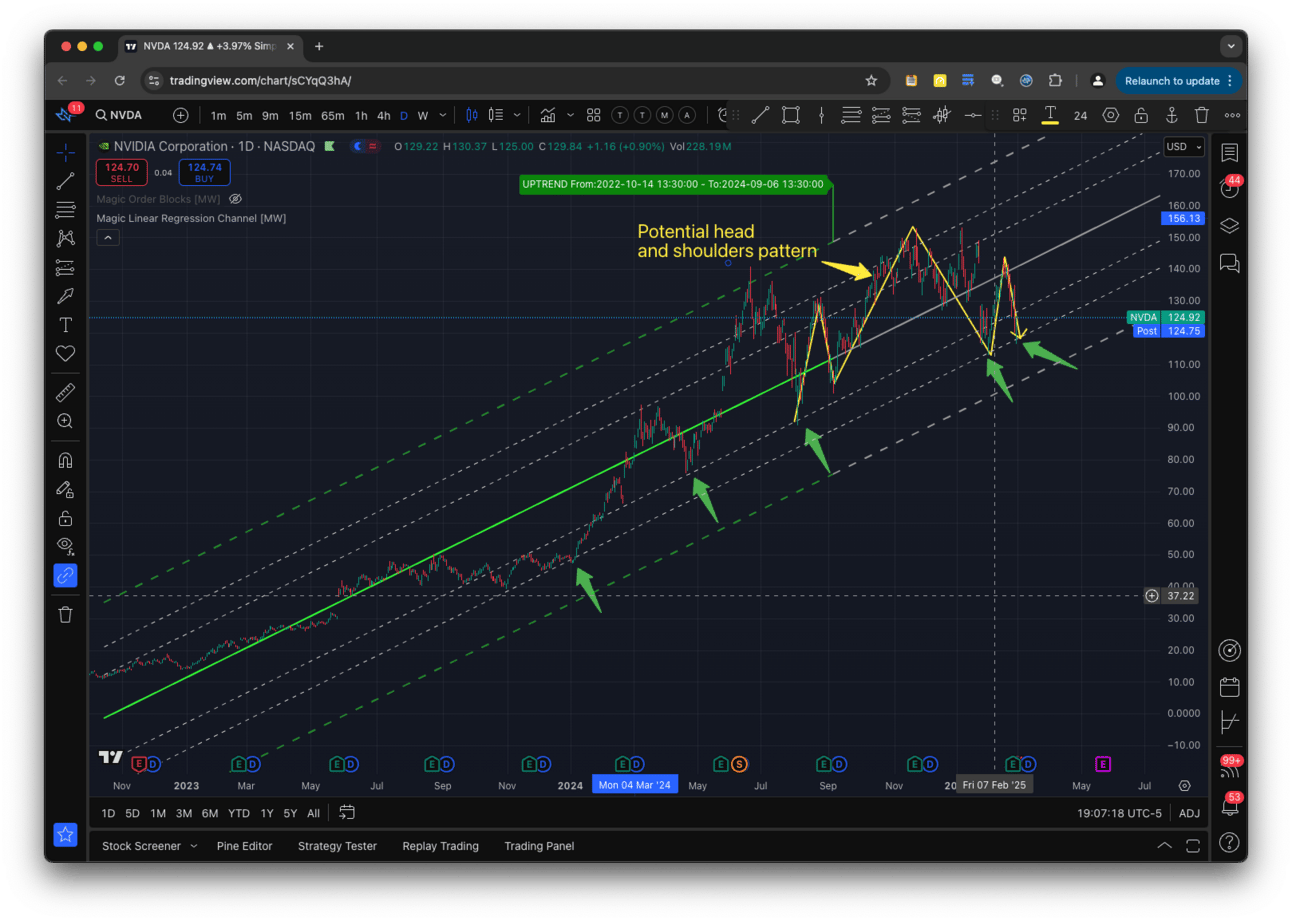The width and height of the screenshot is (1292, 921).
Task: Select the text annotation tool in sidebar
Action: (66, 325)
